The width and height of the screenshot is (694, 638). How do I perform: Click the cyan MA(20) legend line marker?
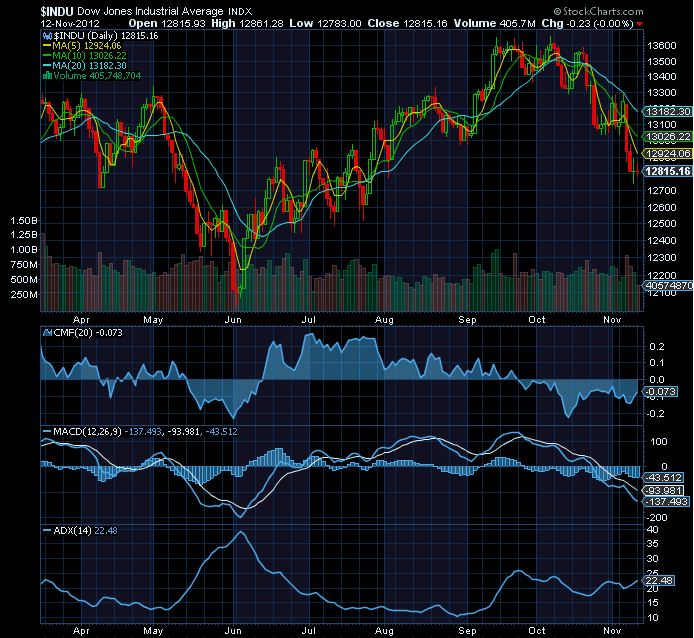tap(47, 66)
